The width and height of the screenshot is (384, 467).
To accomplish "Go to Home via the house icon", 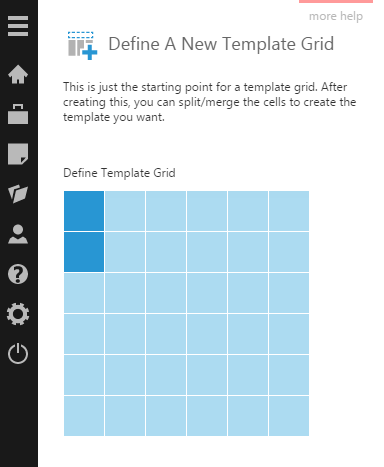I will pos(18,74).
